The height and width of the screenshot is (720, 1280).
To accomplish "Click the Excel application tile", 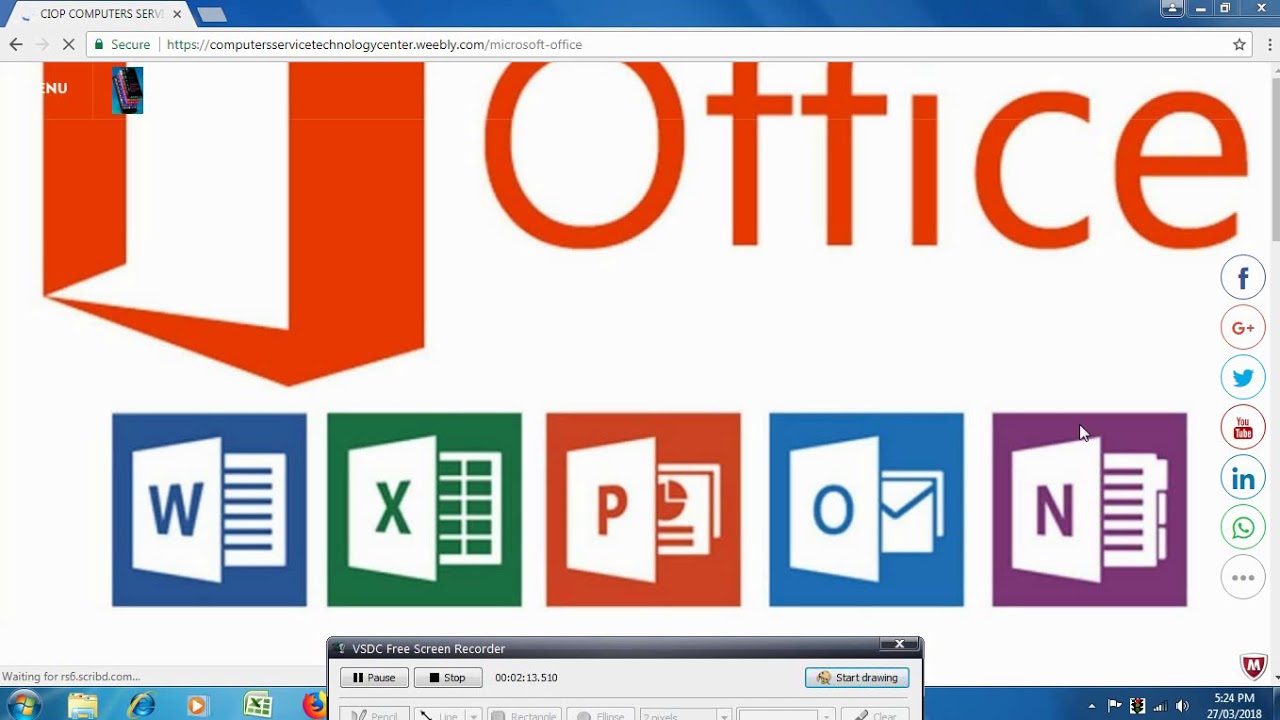I will [x=424, y=510].
